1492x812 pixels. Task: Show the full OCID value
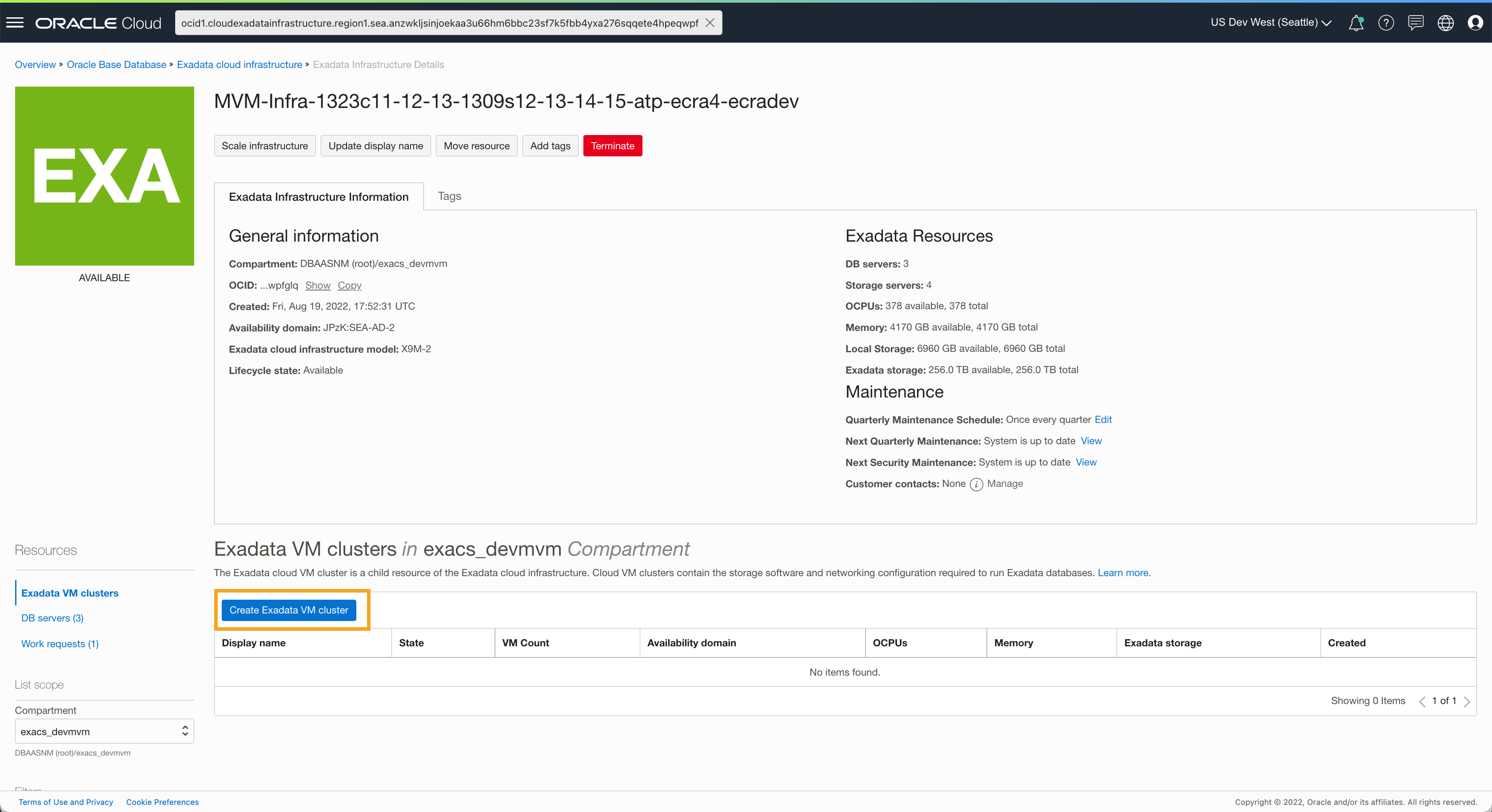pyautogui.click(x=317, y=285)
